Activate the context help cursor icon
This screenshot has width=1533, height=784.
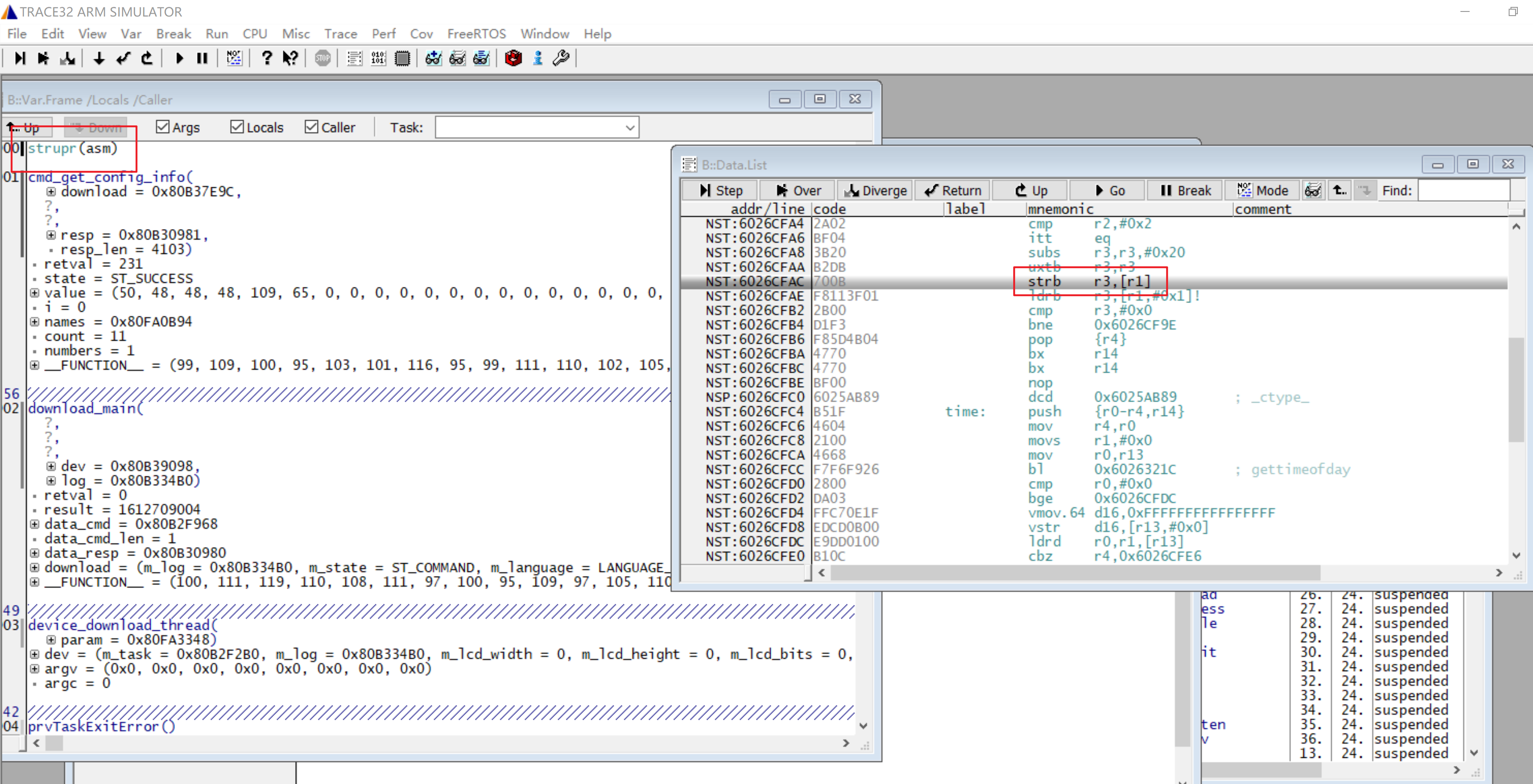[290, 58]
